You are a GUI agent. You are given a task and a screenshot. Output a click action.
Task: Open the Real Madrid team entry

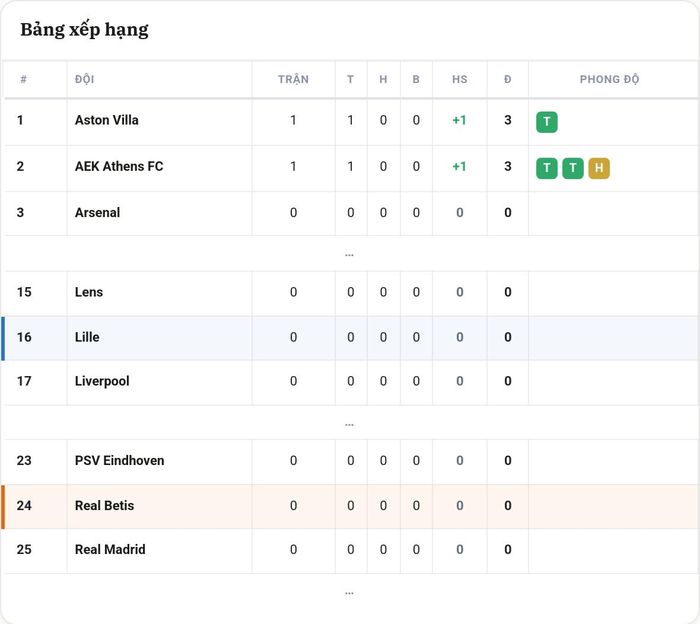[x=110, y=549]
